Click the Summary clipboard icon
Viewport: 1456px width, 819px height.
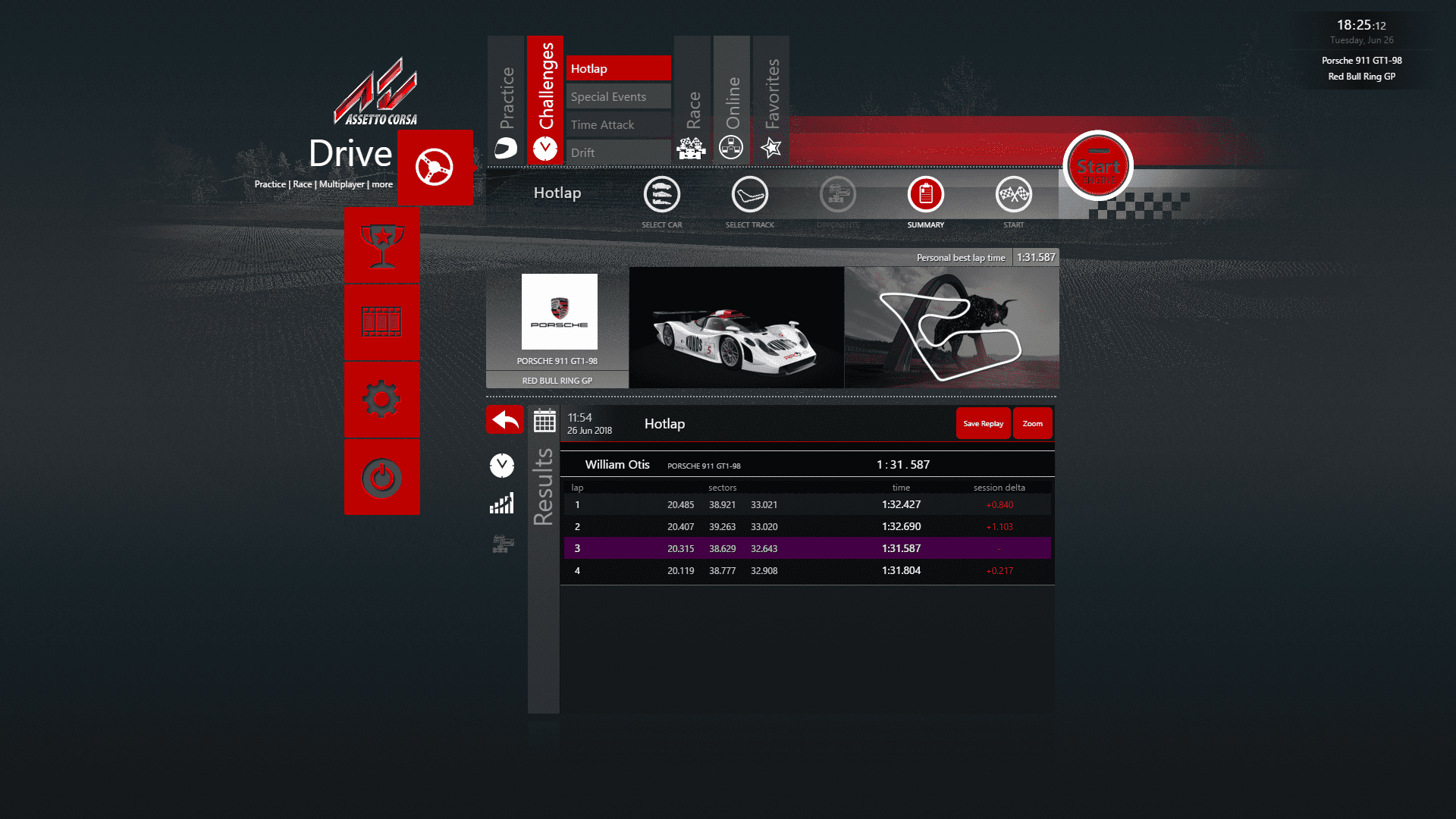click(x=926, y=194)
